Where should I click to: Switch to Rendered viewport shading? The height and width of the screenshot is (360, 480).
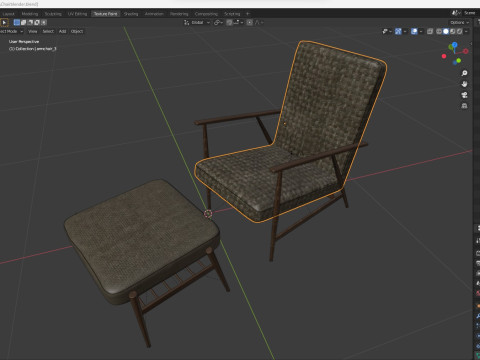pyautogui.click(x=459, y=31)
